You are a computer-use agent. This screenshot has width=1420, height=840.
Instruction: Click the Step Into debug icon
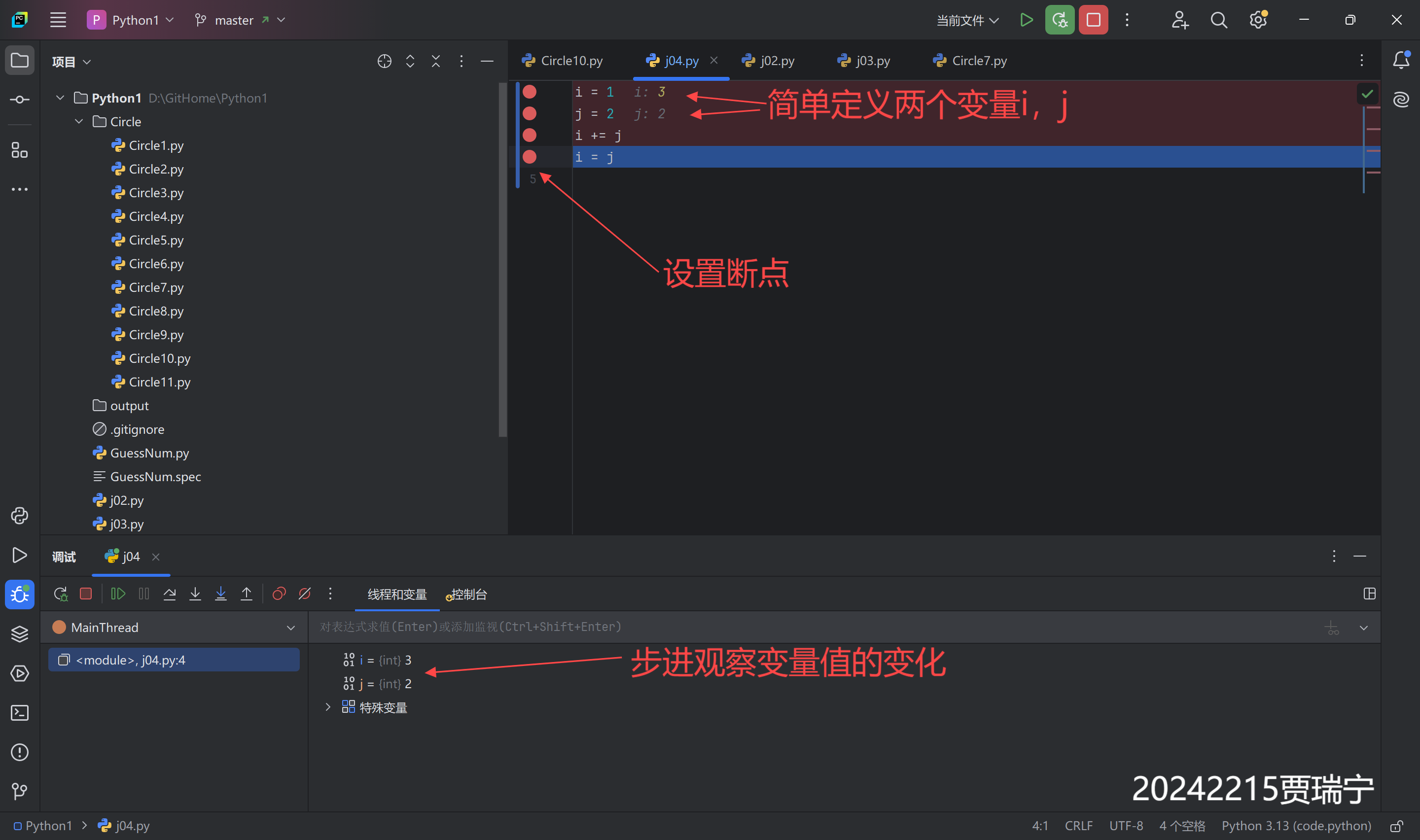point(195,594)
